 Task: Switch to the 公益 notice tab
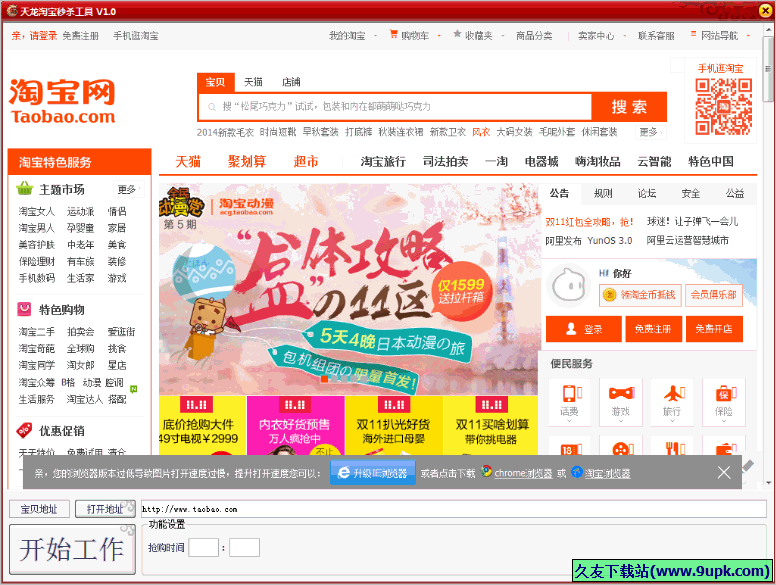tap(735, 193)
